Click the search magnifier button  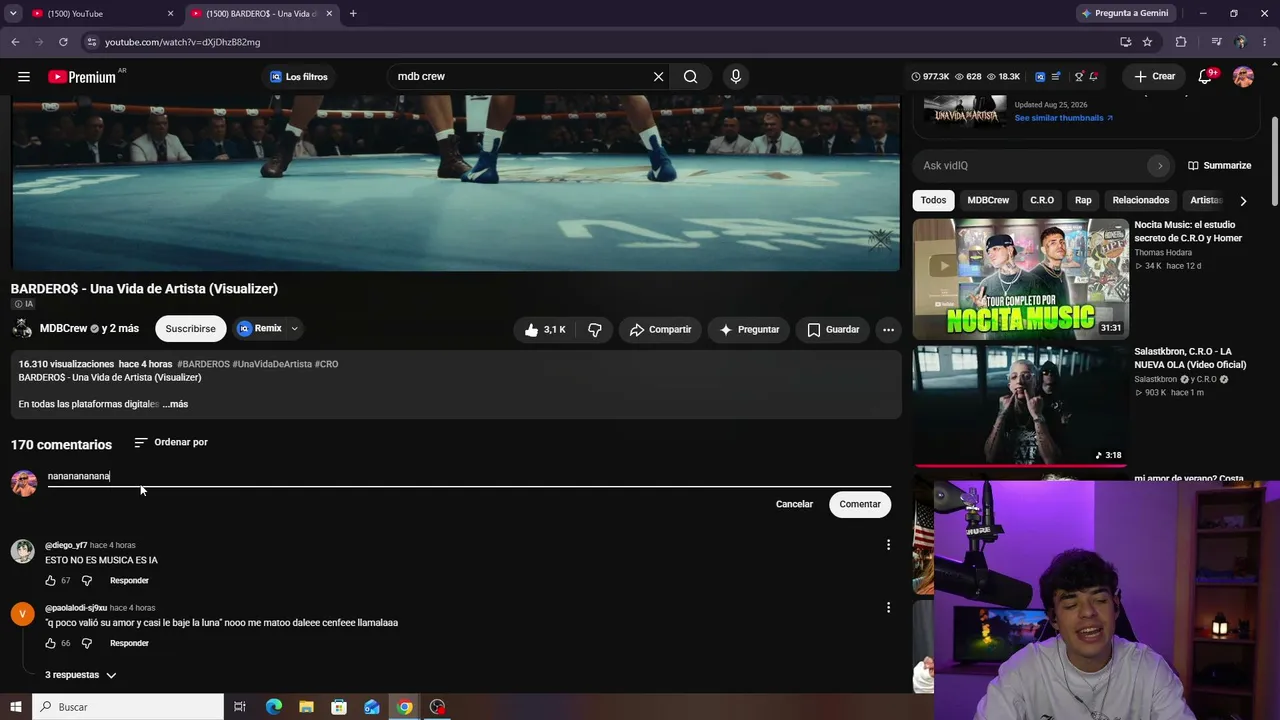point(691,77)
